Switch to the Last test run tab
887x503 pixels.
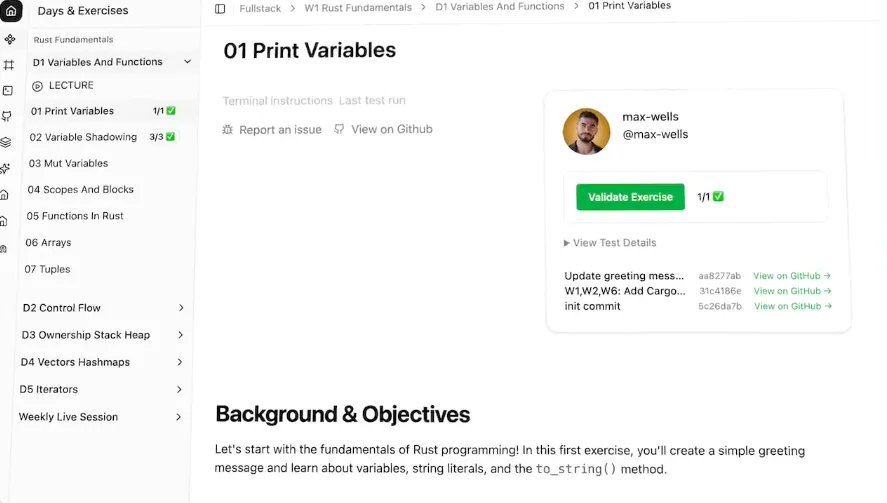point(372,100)
